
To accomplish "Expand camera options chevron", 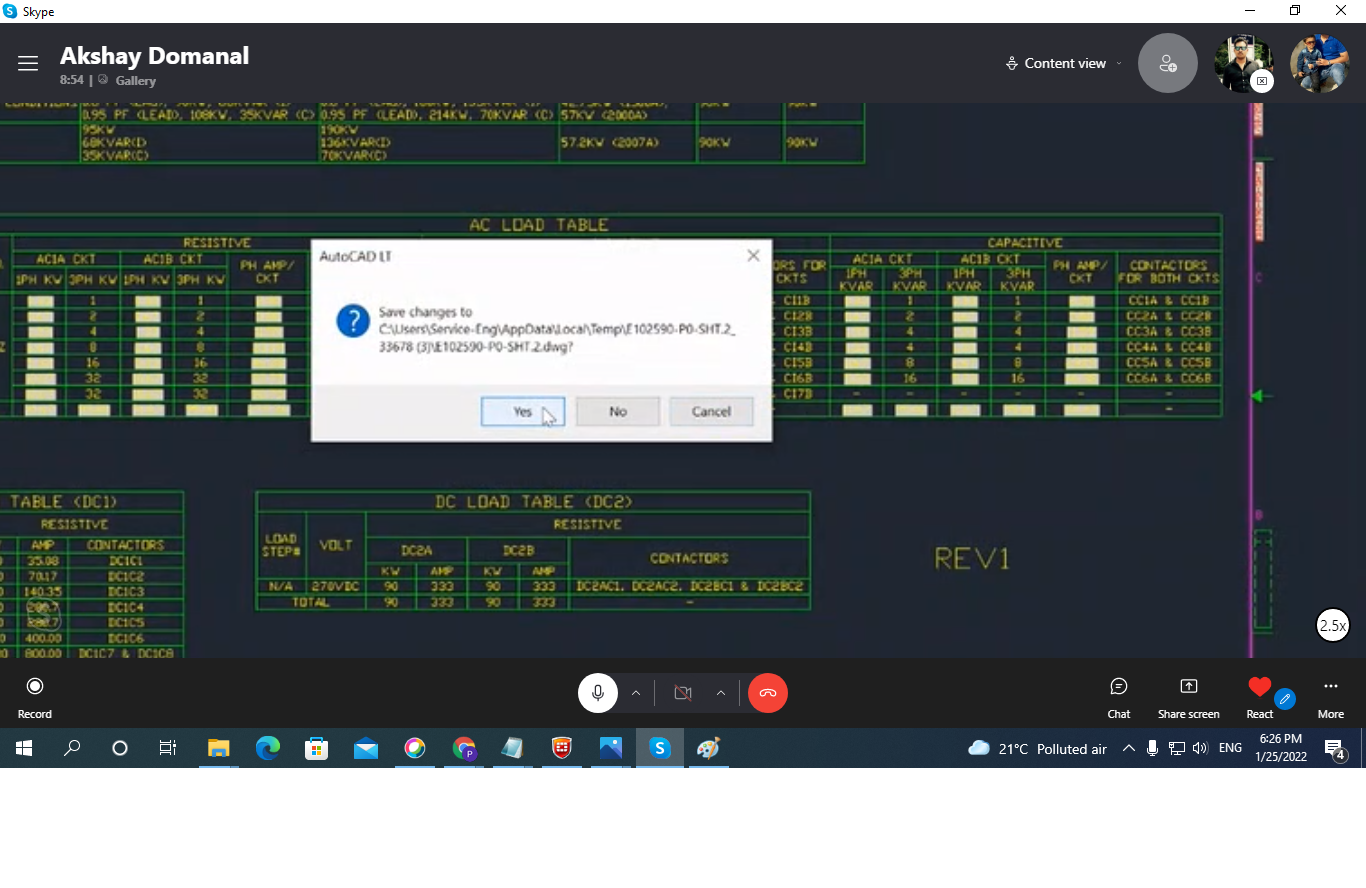I will (721, 693).
